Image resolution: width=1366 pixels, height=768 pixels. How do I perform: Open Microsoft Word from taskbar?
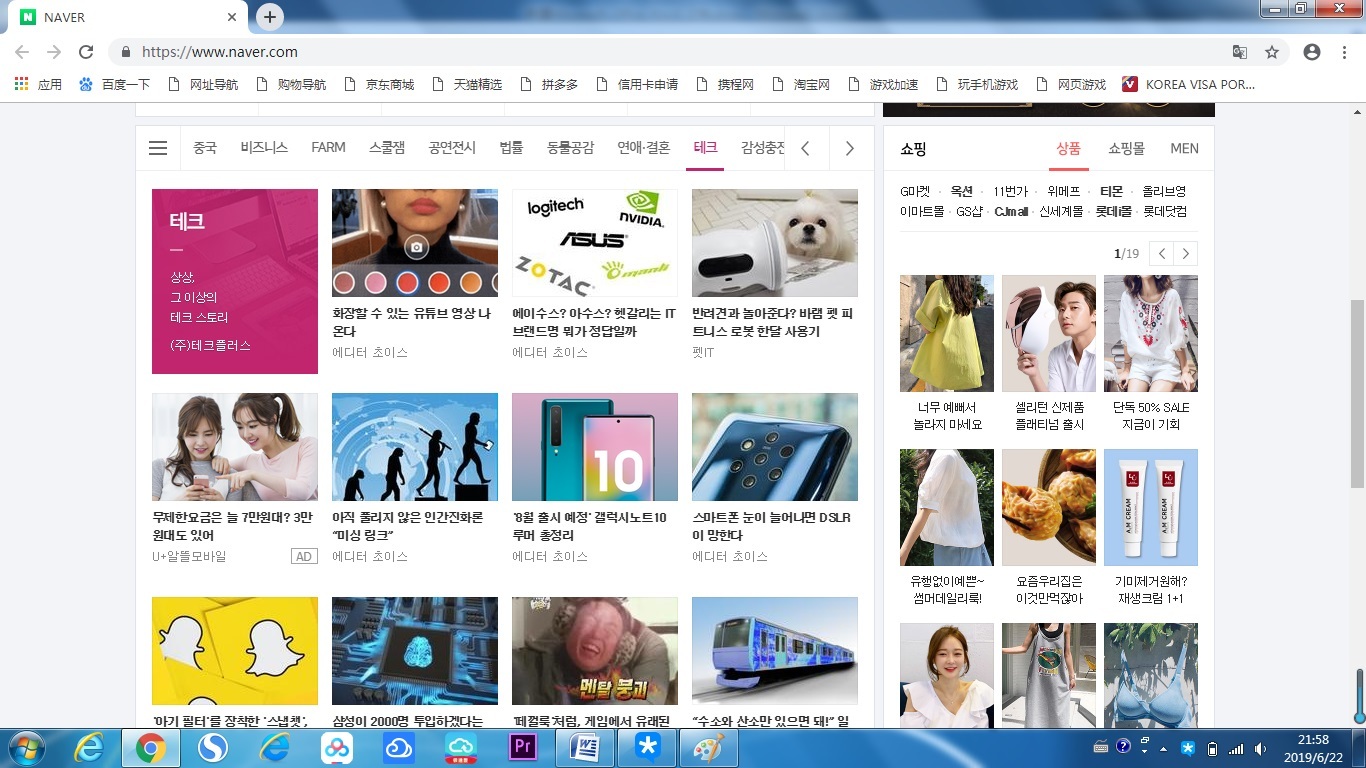click(585, 748)
